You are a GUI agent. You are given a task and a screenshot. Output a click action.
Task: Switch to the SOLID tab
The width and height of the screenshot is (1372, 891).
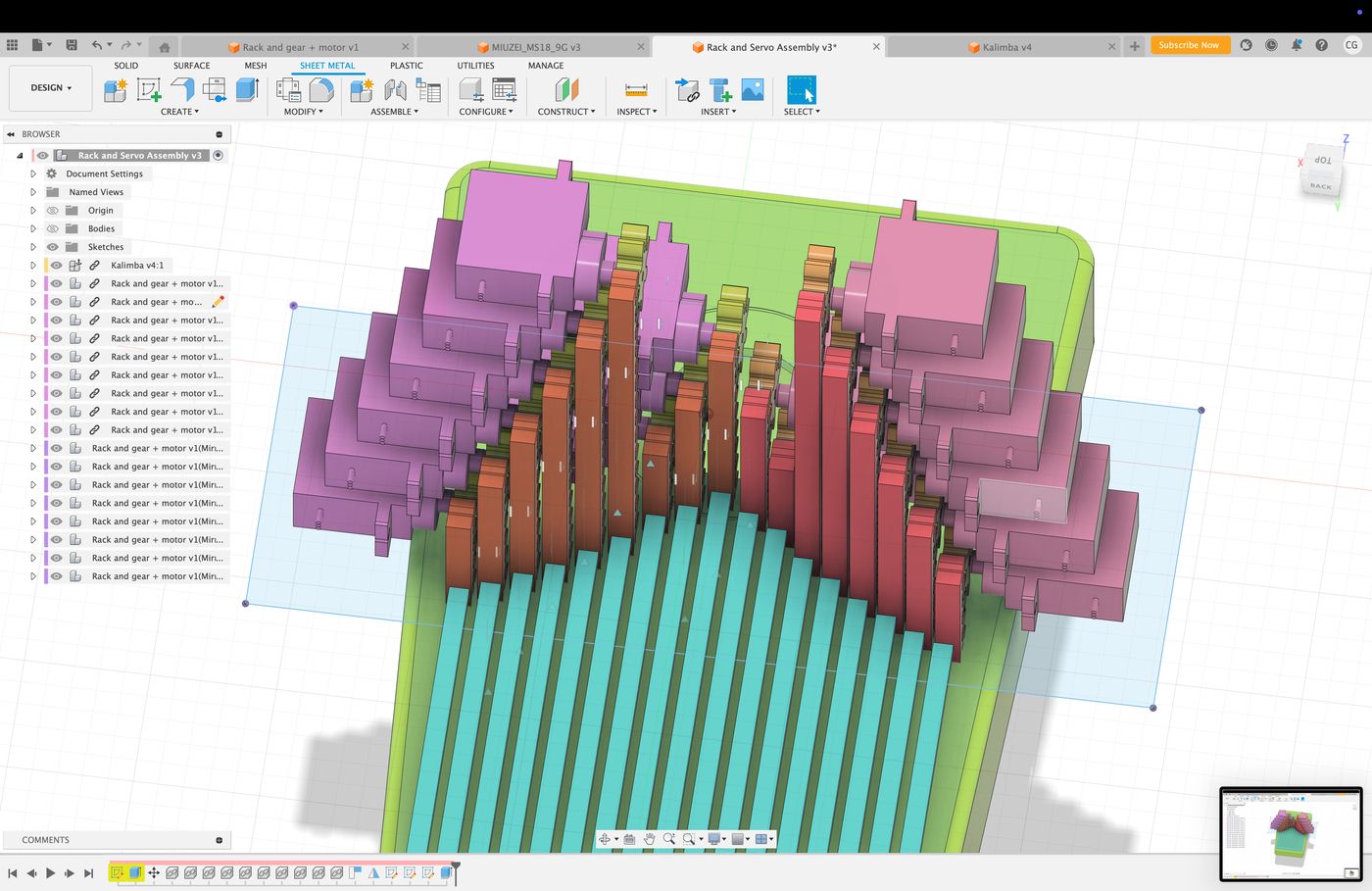pyautogui.click(x=125, y=66)
